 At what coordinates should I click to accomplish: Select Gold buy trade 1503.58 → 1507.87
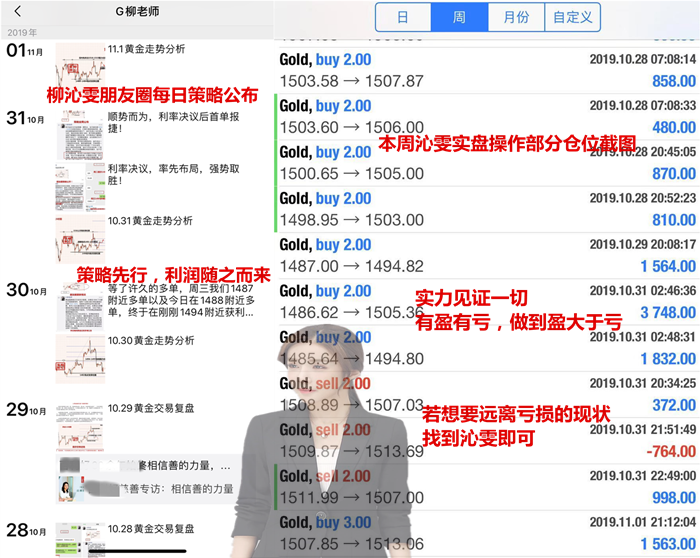point(488,71)
